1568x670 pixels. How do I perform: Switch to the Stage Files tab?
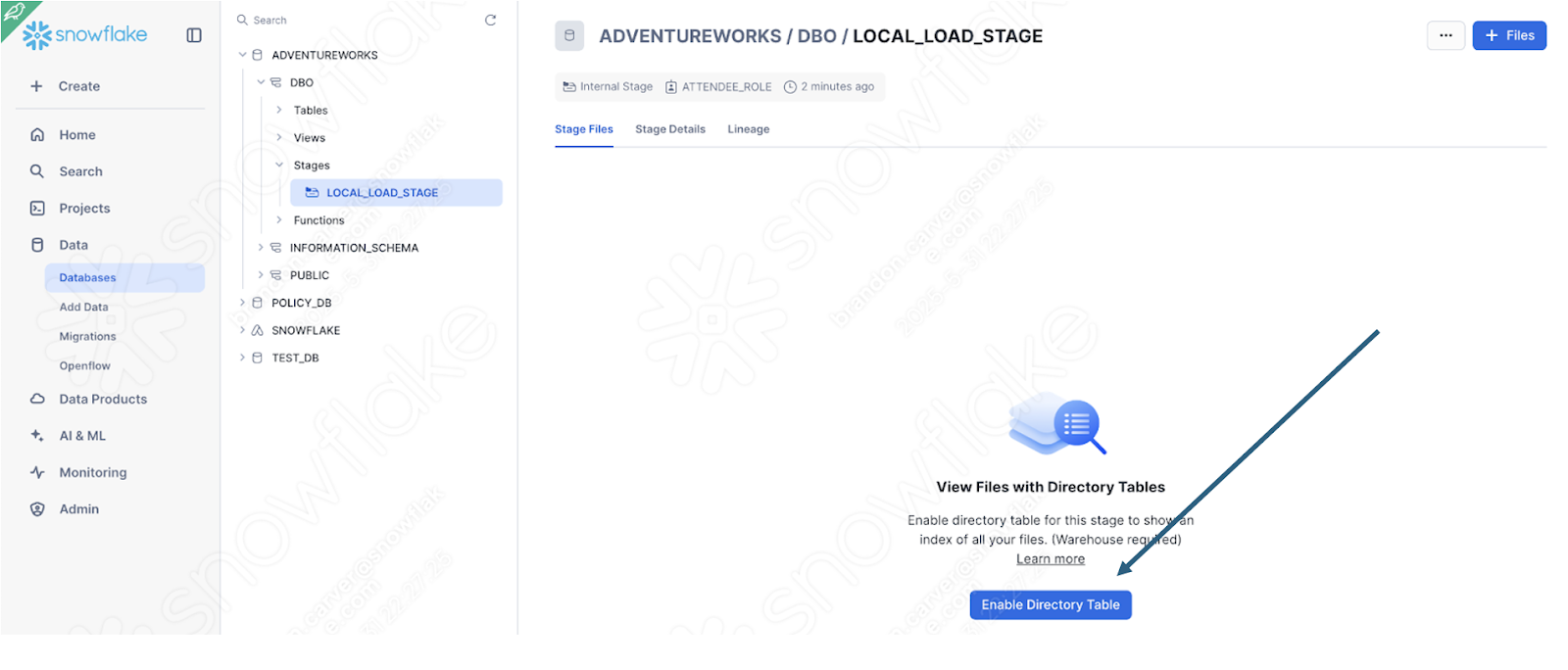click(x=584, y=129)
